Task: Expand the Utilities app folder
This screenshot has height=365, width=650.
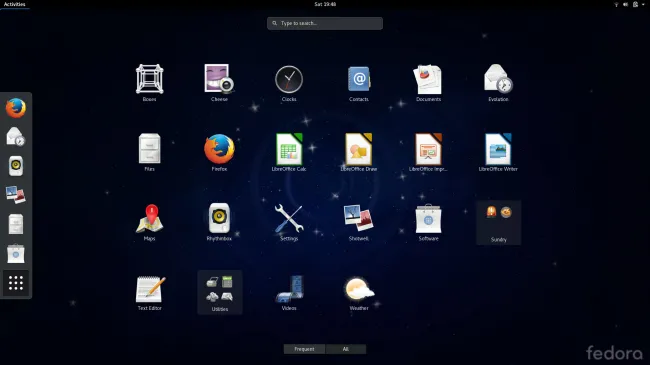Action: [x=220, y=292]
